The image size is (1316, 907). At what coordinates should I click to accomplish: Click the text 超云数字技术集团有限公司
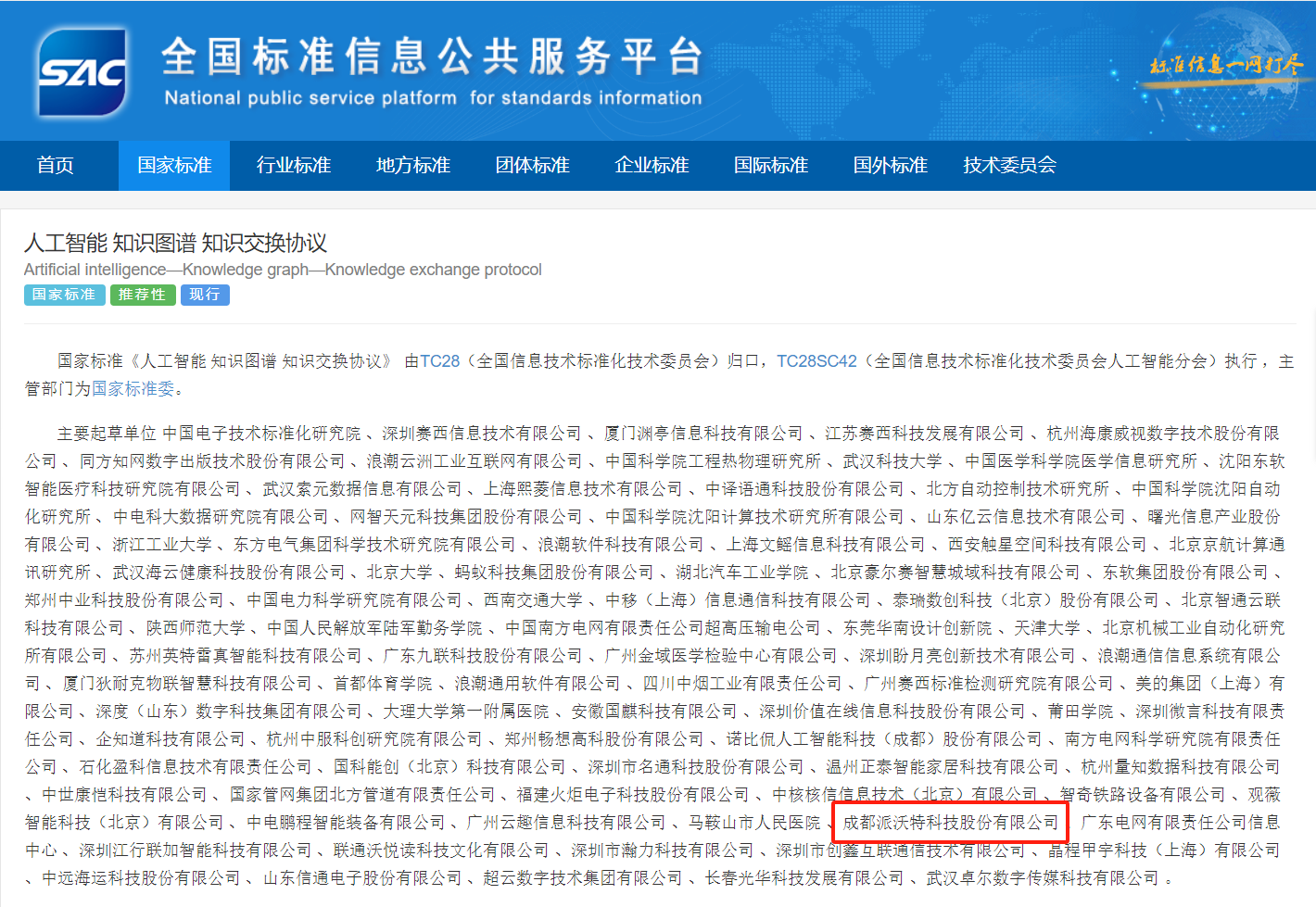click(x=583, y=878)
